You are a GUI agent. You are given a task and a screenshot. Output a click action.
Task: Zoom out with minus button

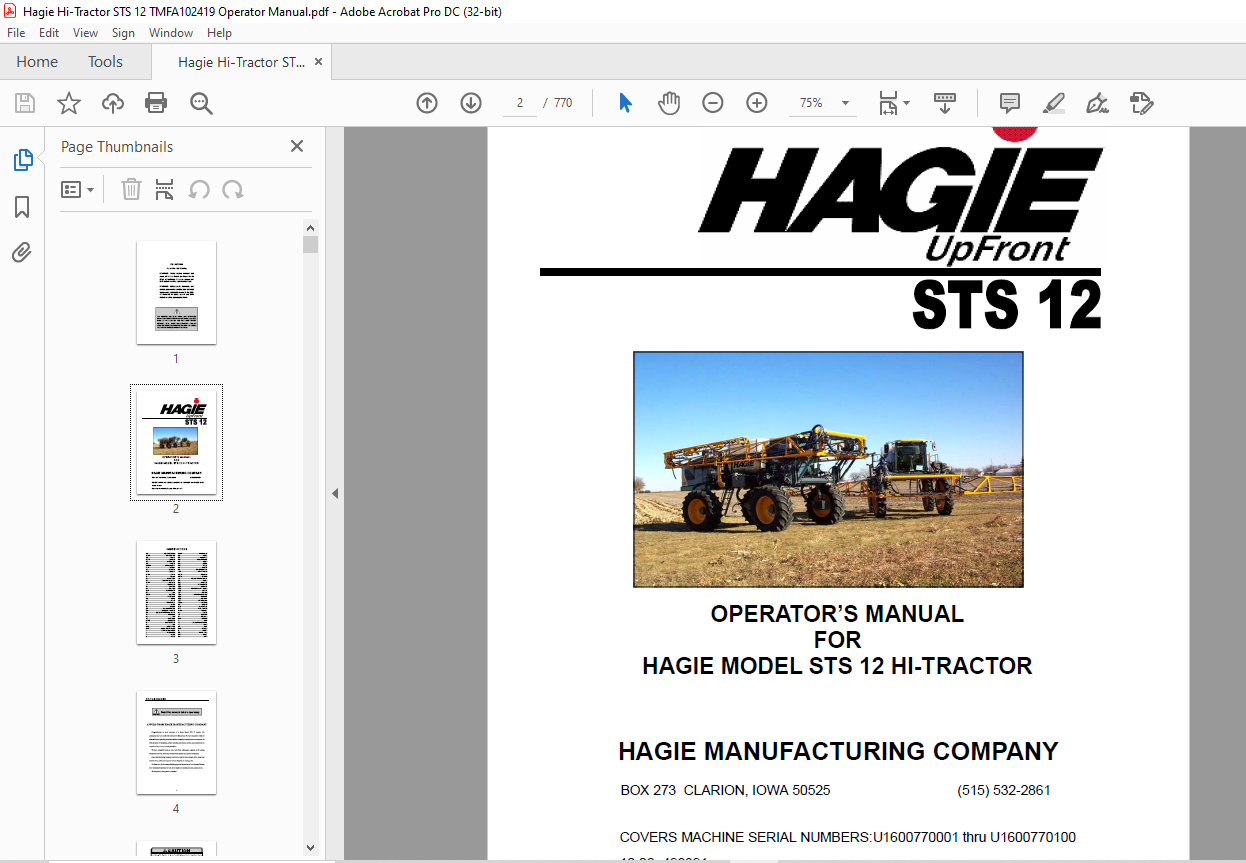pyautogui.click(x=713, y=103)
